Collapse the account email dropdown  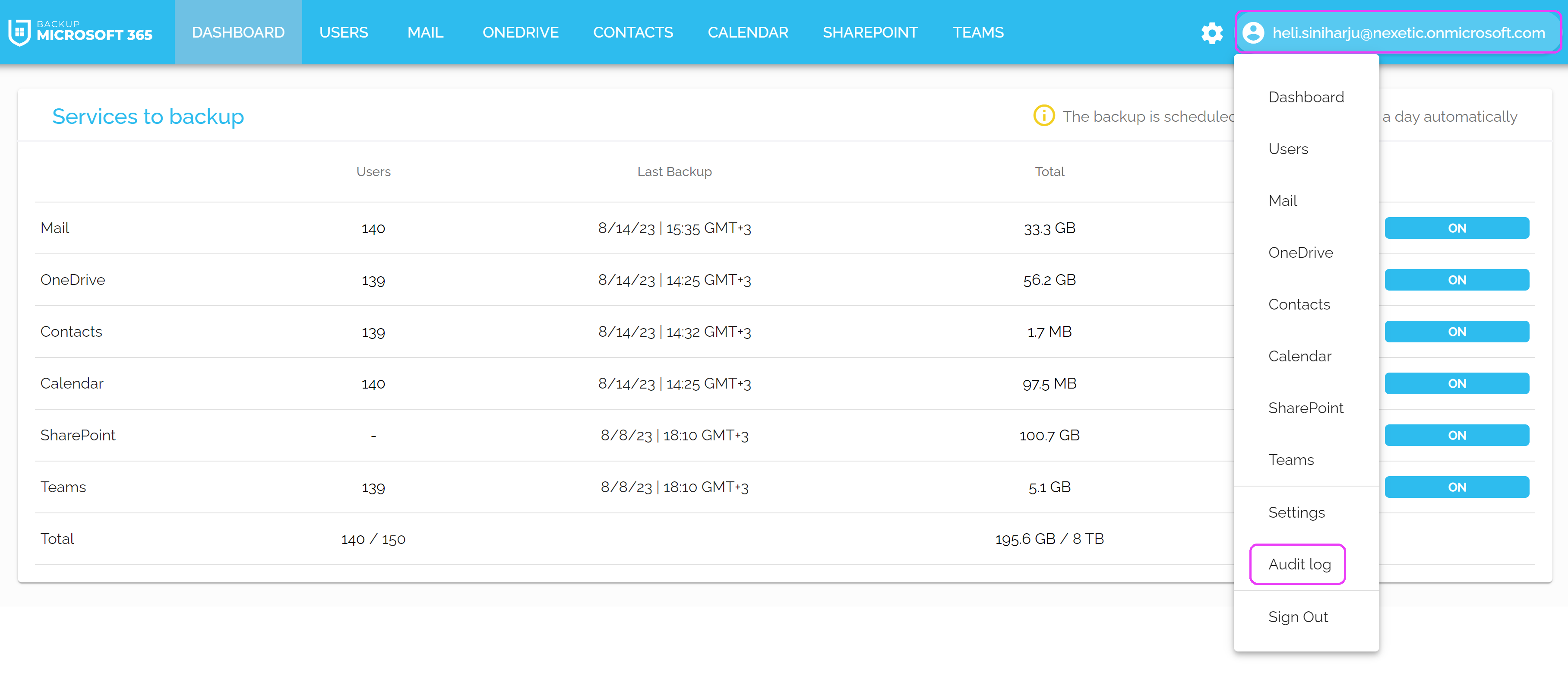(1397, 33)
